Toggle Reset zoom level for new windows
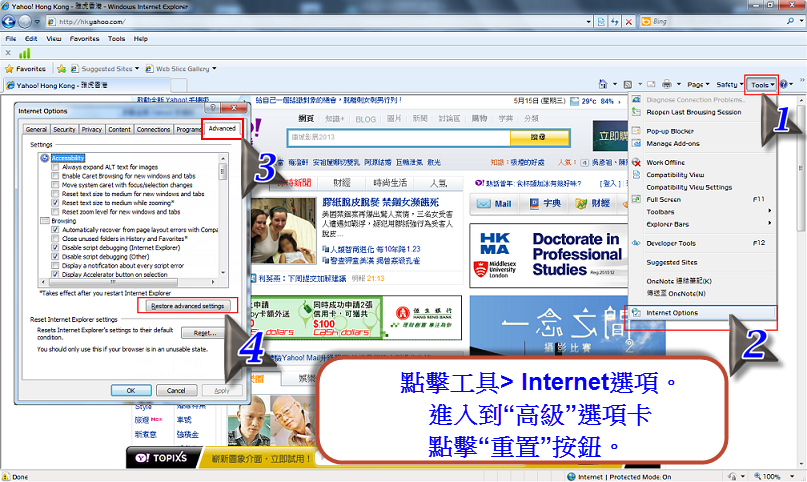Screen dimensions: 807x482 coord(55,212)
